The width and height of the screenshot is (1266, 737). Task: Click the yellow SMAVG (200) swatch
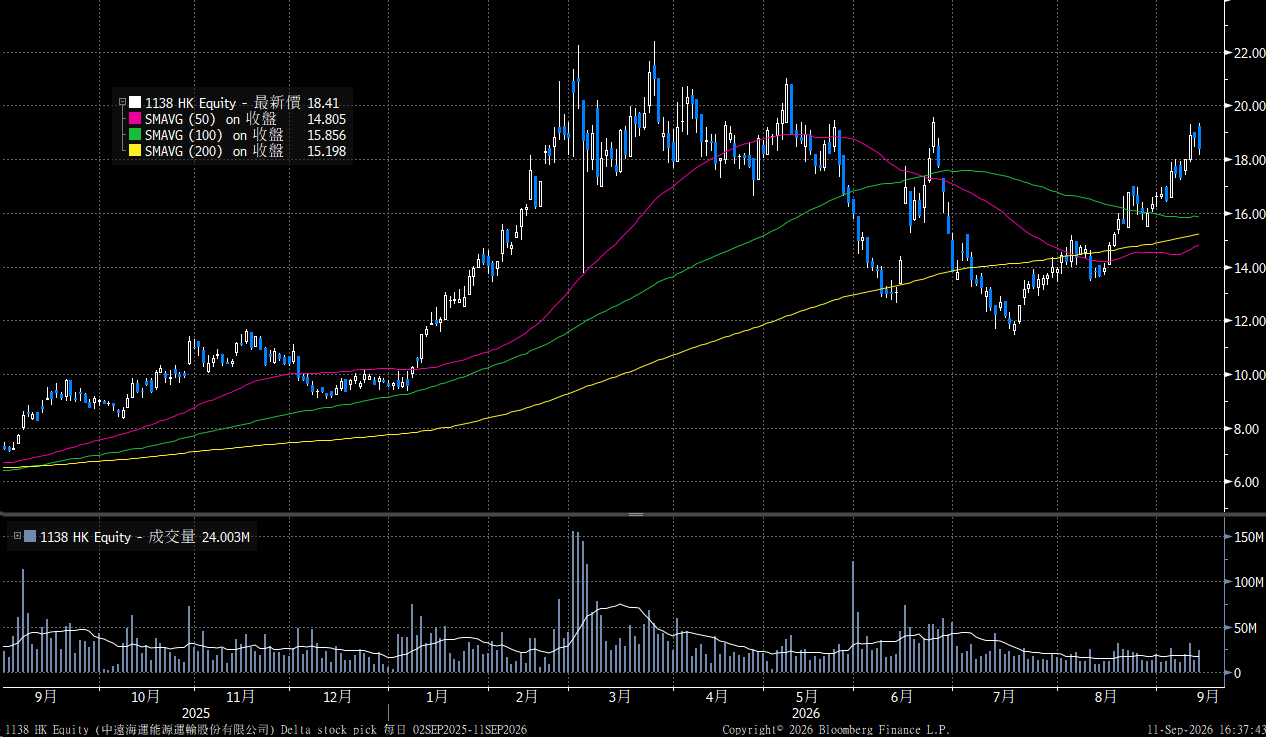135,151
